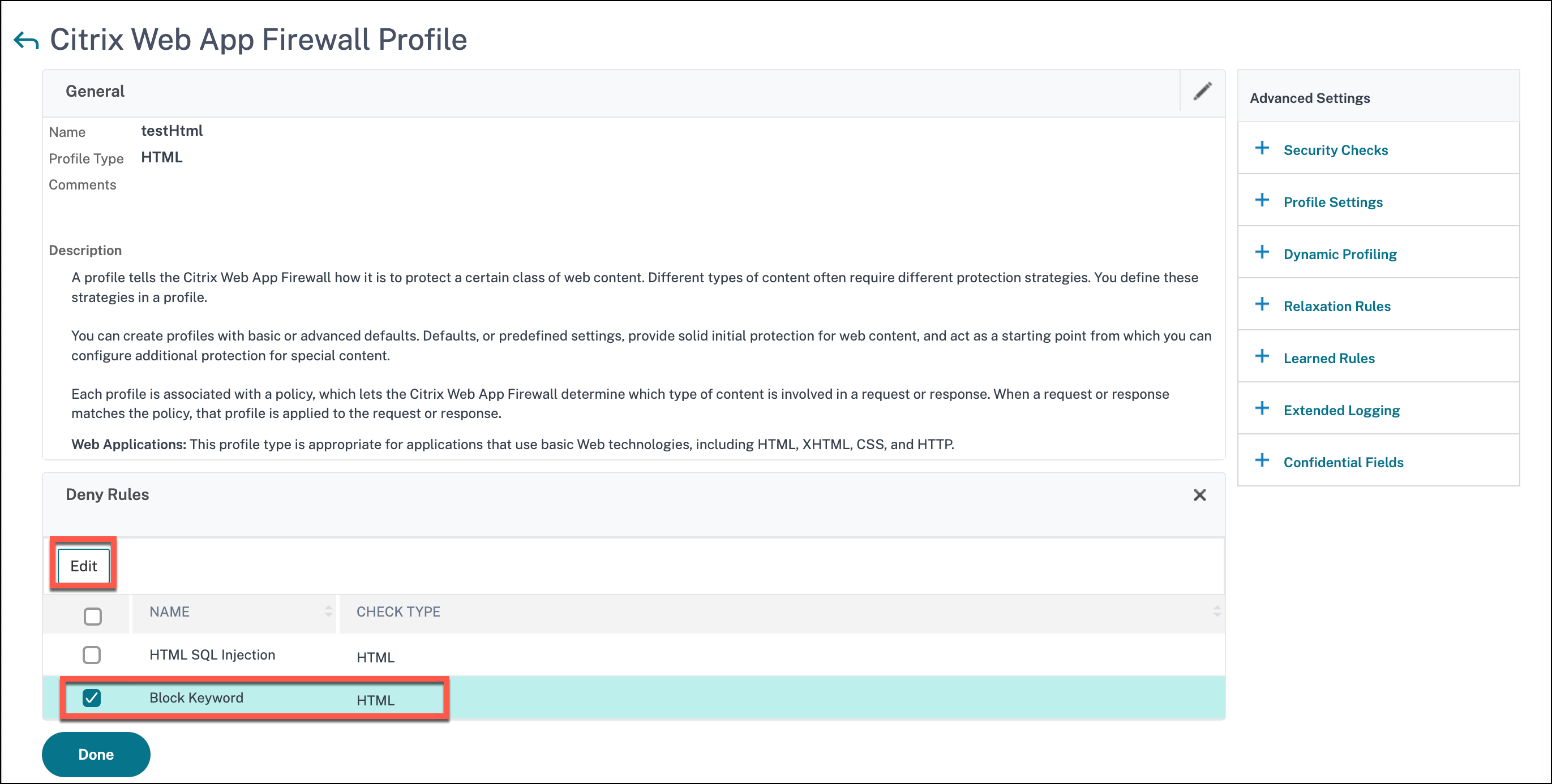The width and height of the screenshot is (1552, 784).
Task: Click the Citrix Web App Firewall Profile title
Action: point(259,40)
